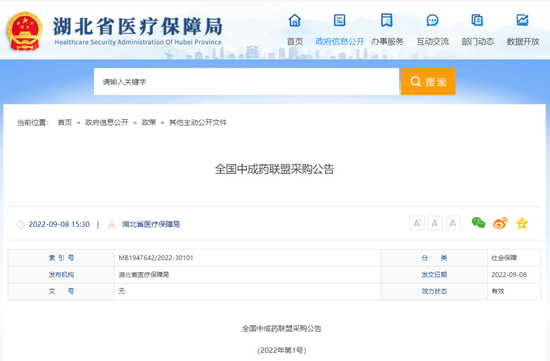The image size is (550, 361).
Task: Click the body text (2022年第1号)
Action: 282,350
